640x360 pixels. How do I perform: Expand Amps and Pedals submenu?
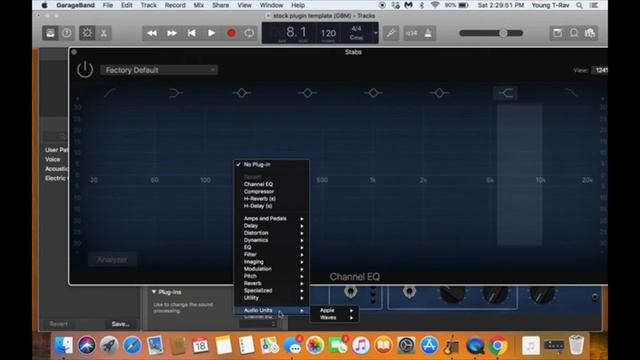coord(271,219)
